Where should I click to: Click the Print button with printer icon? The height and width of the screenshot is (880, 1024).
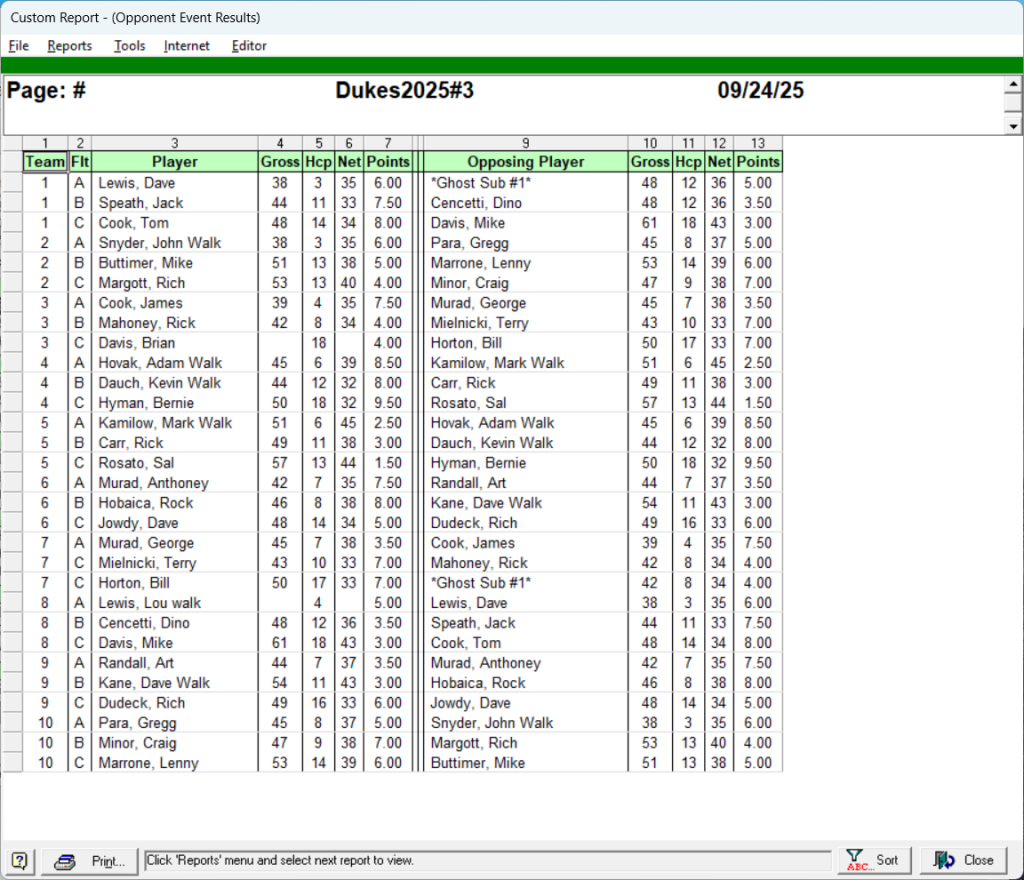click(x=90, y=860)
